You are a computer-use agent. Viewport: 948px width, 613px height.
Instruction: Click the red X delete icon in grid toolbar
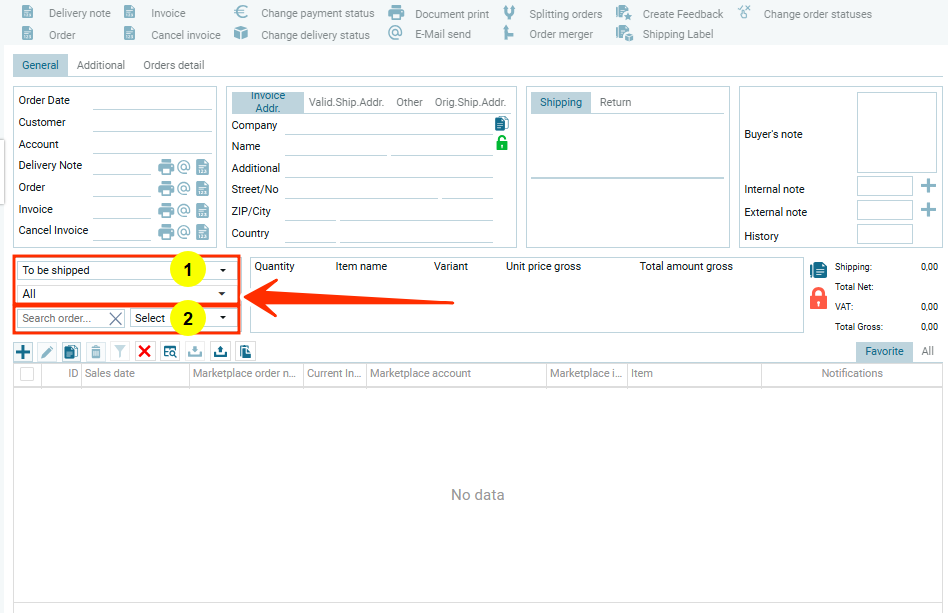click(x=145, y=351)
